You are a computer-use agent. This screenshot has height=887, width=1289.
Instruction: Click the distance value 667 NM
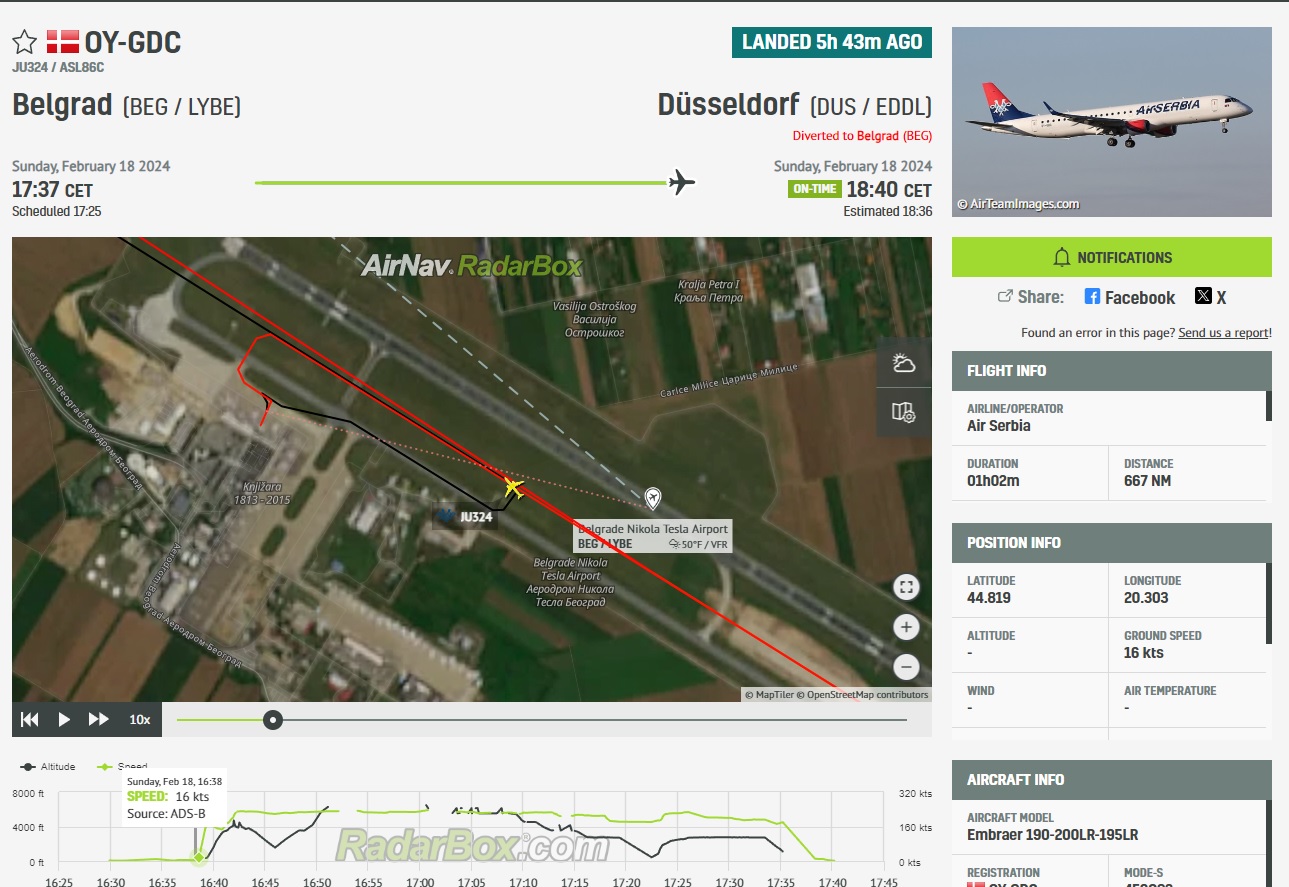pos(1147,481)
